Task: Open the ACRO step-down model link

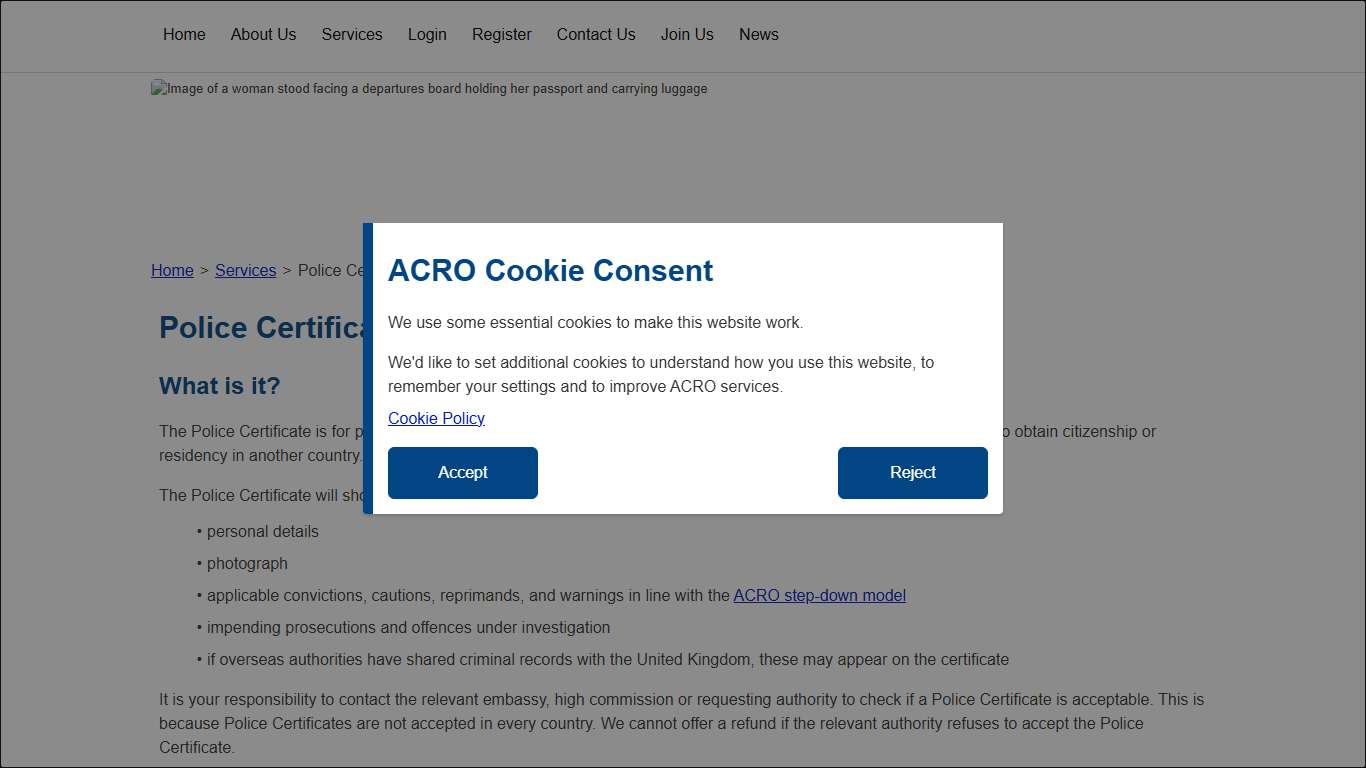Action: point(819,595)
